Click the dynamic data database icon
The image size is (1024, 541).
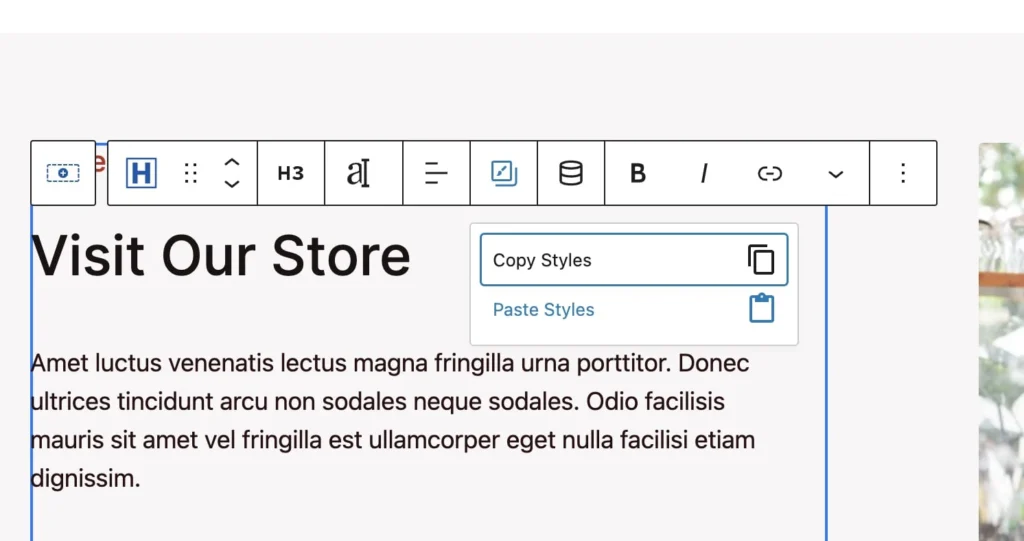tap(570, 173)
